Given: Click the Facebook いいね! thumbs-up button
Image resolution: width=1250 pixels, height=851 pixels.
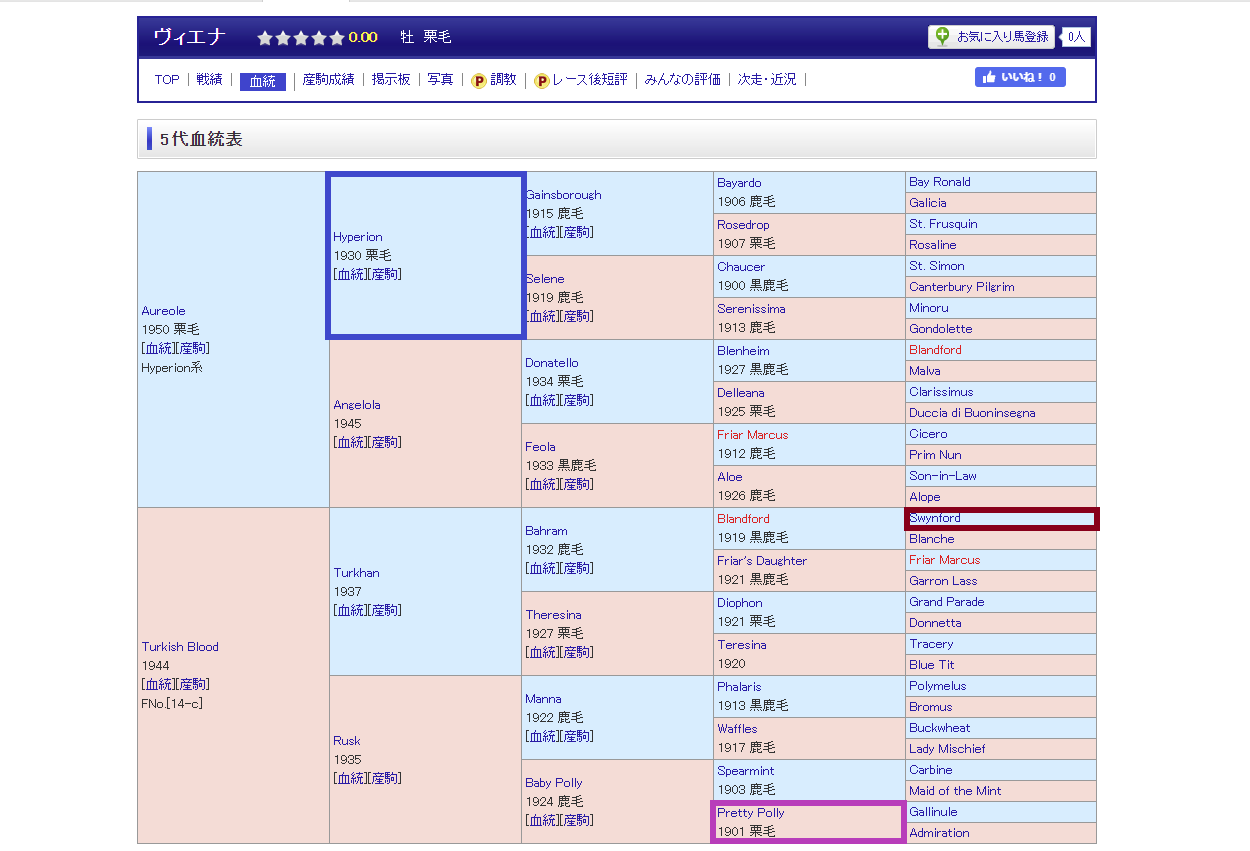Looking at the screenshot, I should click(1020, 77).
